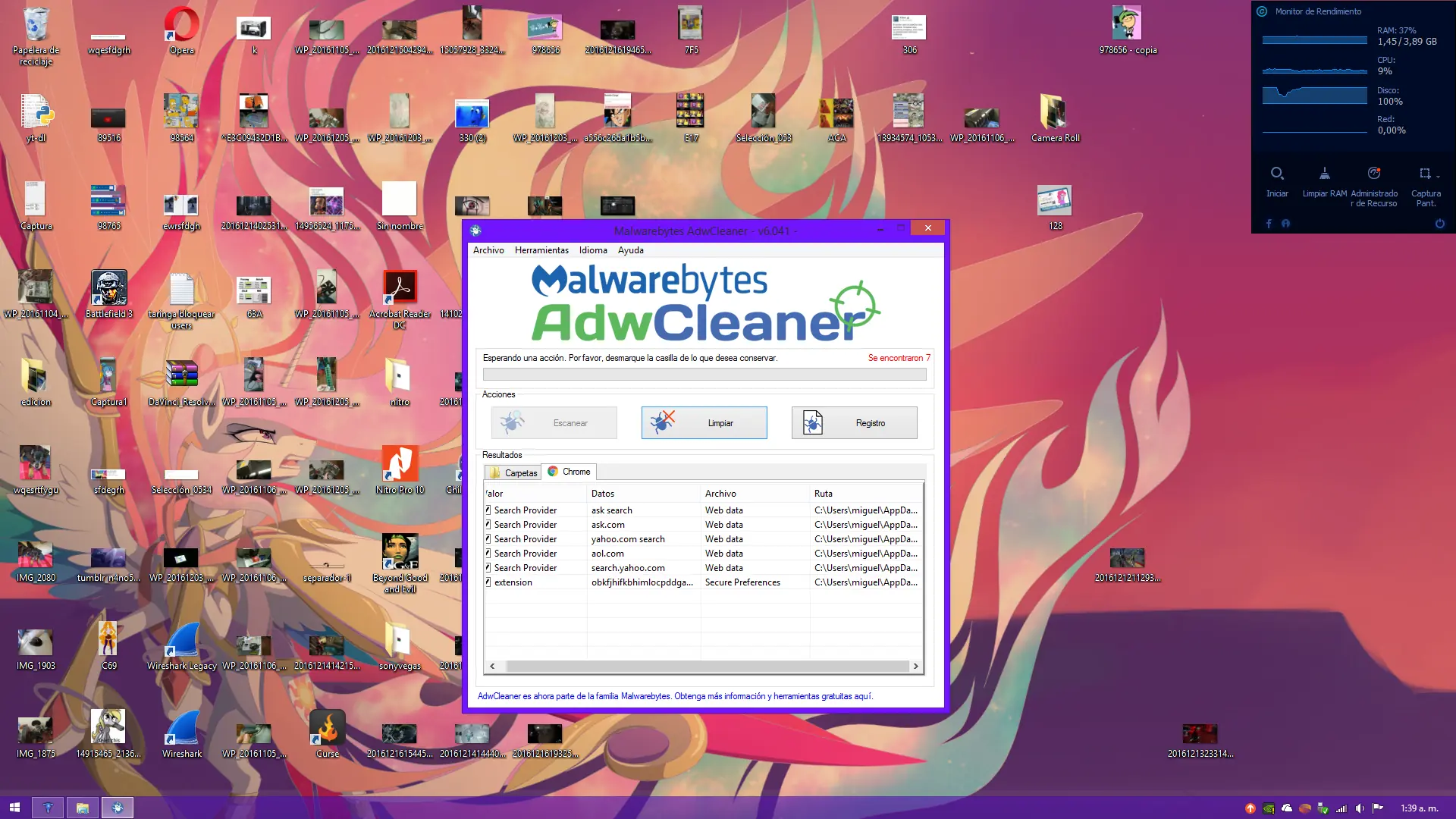This screenshot has width=1456, height=819.
Task: Select the Nitro Pro 10 shortcut
Action: [x=400, y=470]
